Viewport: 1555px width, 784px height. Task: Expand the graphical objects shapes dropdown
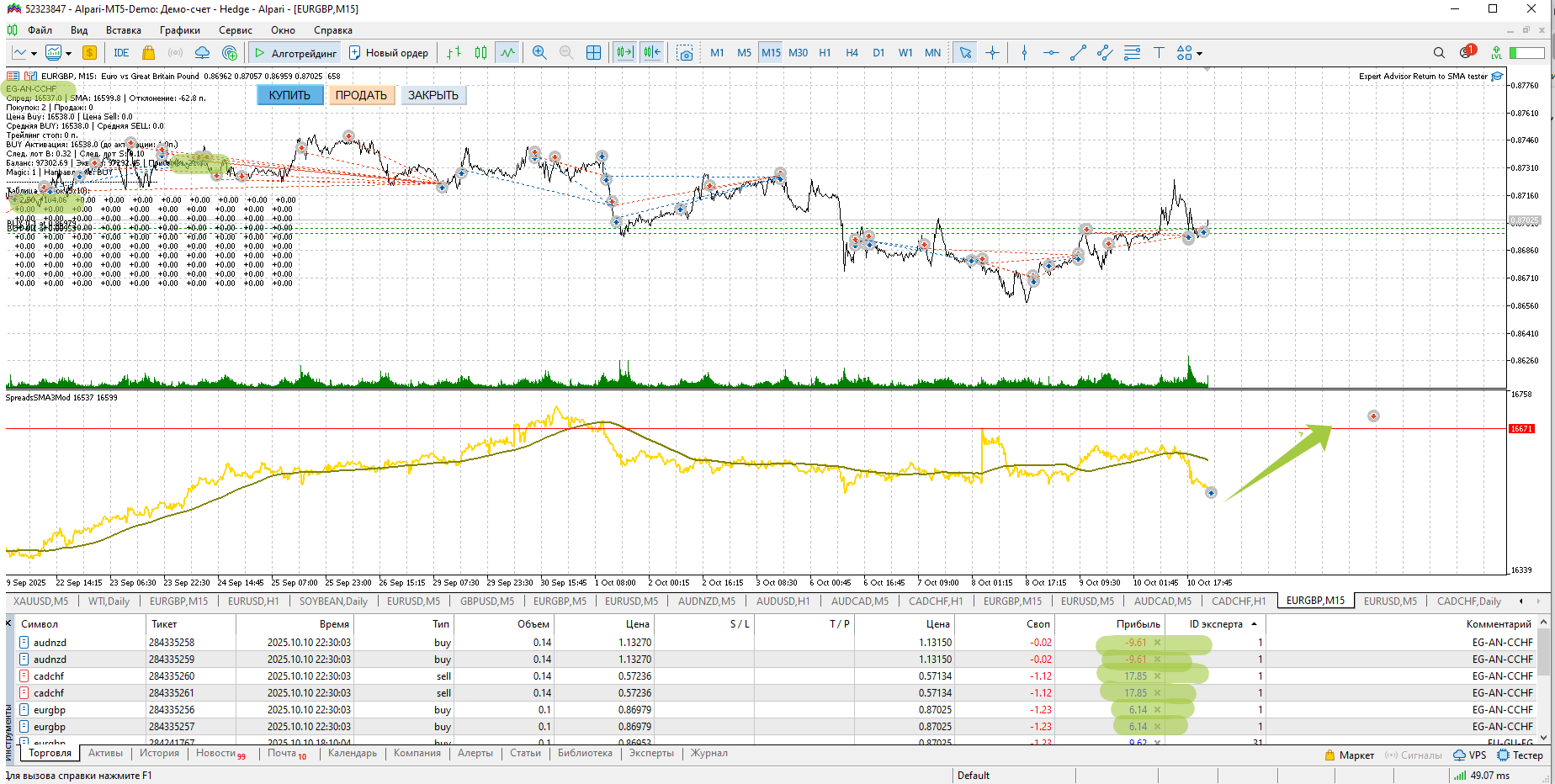coord(1200,54)
